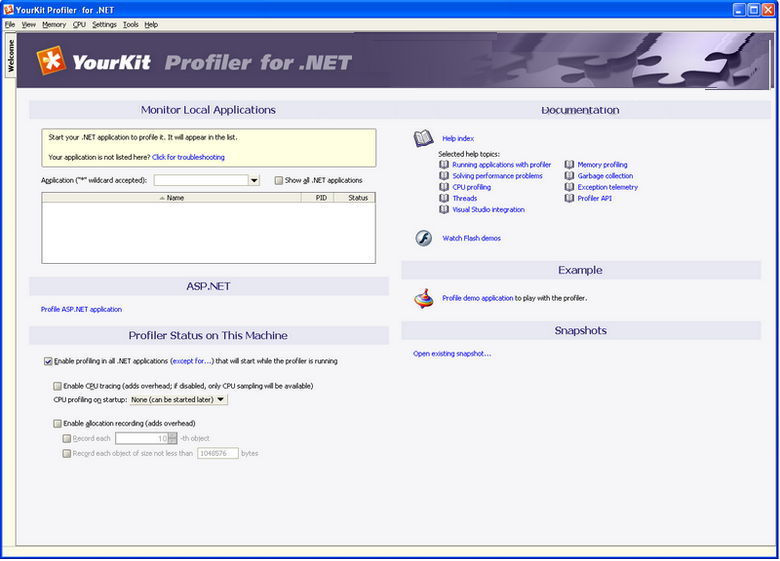Sort application list by PID column

coord(317,197)
